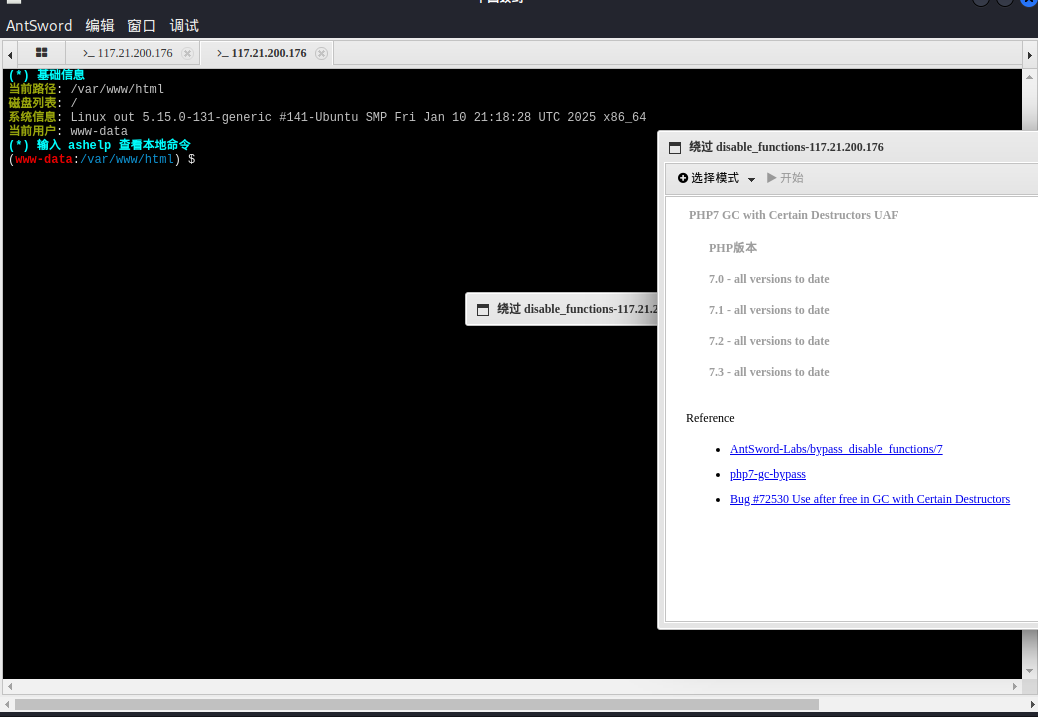
Task: Close the active 117.21.200.176 tab
Action: point(321,54)
